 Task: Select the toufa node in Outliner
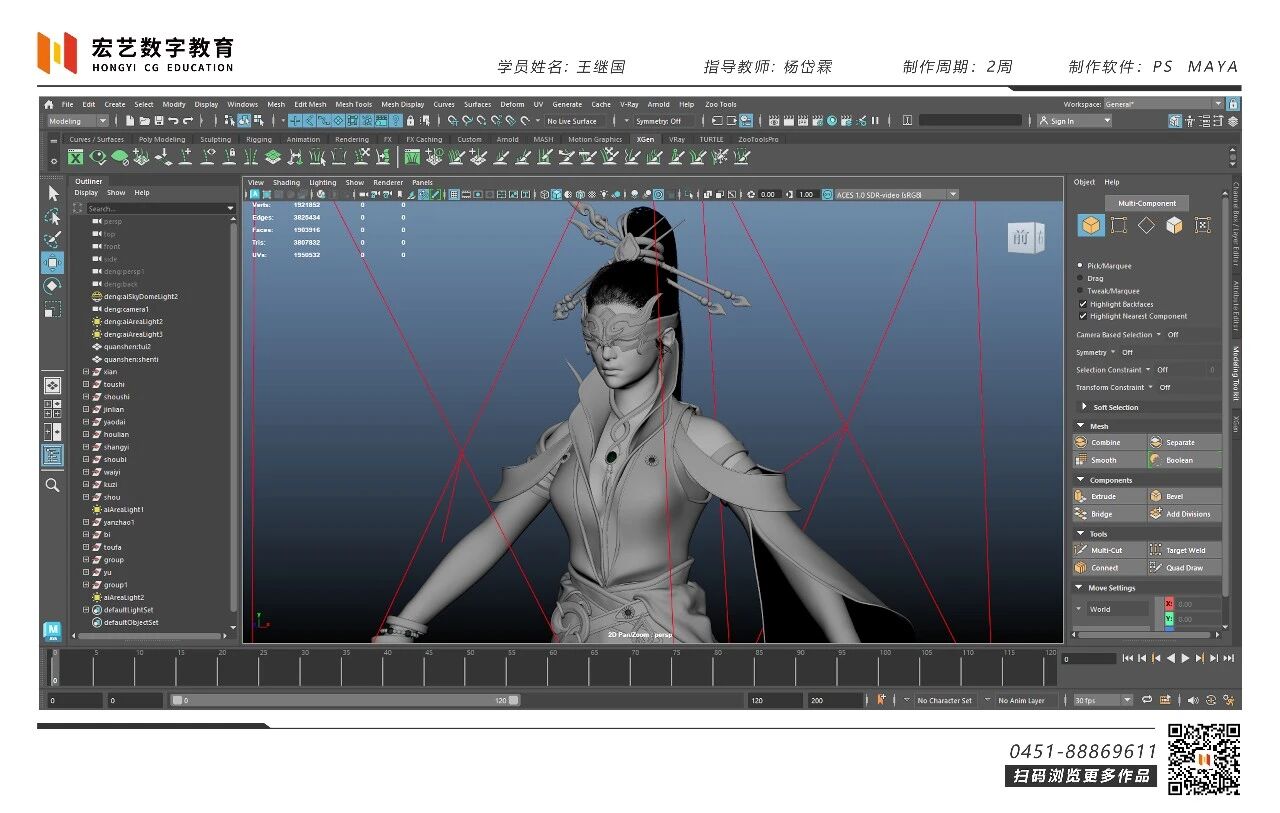pos(112,547)
